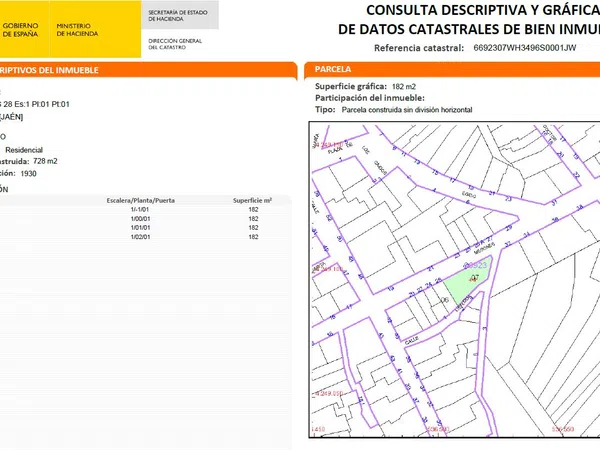Select the 728 m2 built surface value
This screenshot has width=600, height=450.
[x=45, y=161]
